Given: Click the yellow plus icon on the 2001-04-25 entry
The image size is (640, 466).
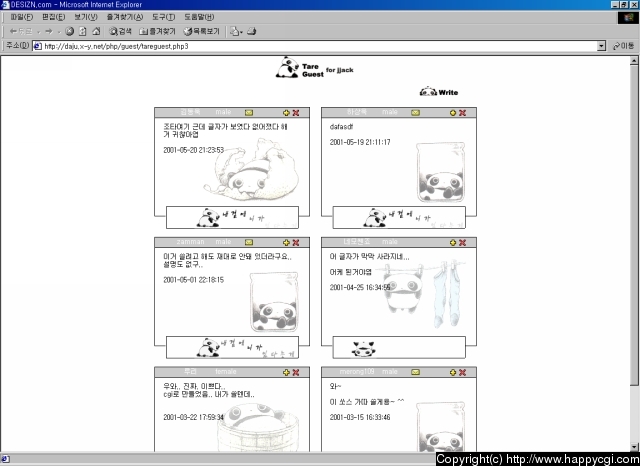Looking at the screenshot, I should tap(453, 242).
